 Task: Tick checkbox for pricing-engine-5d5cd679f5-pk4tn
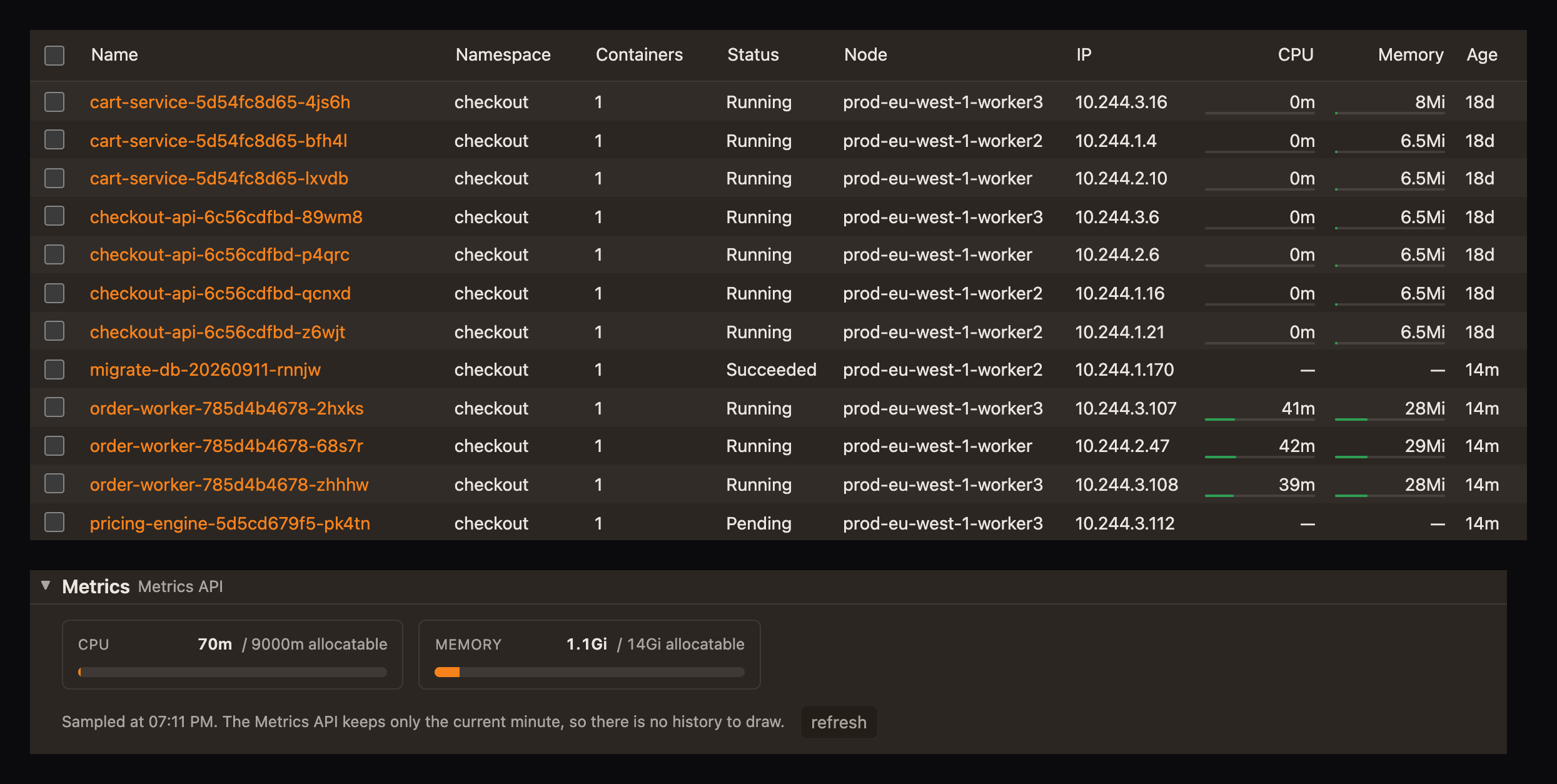[54, 523]
